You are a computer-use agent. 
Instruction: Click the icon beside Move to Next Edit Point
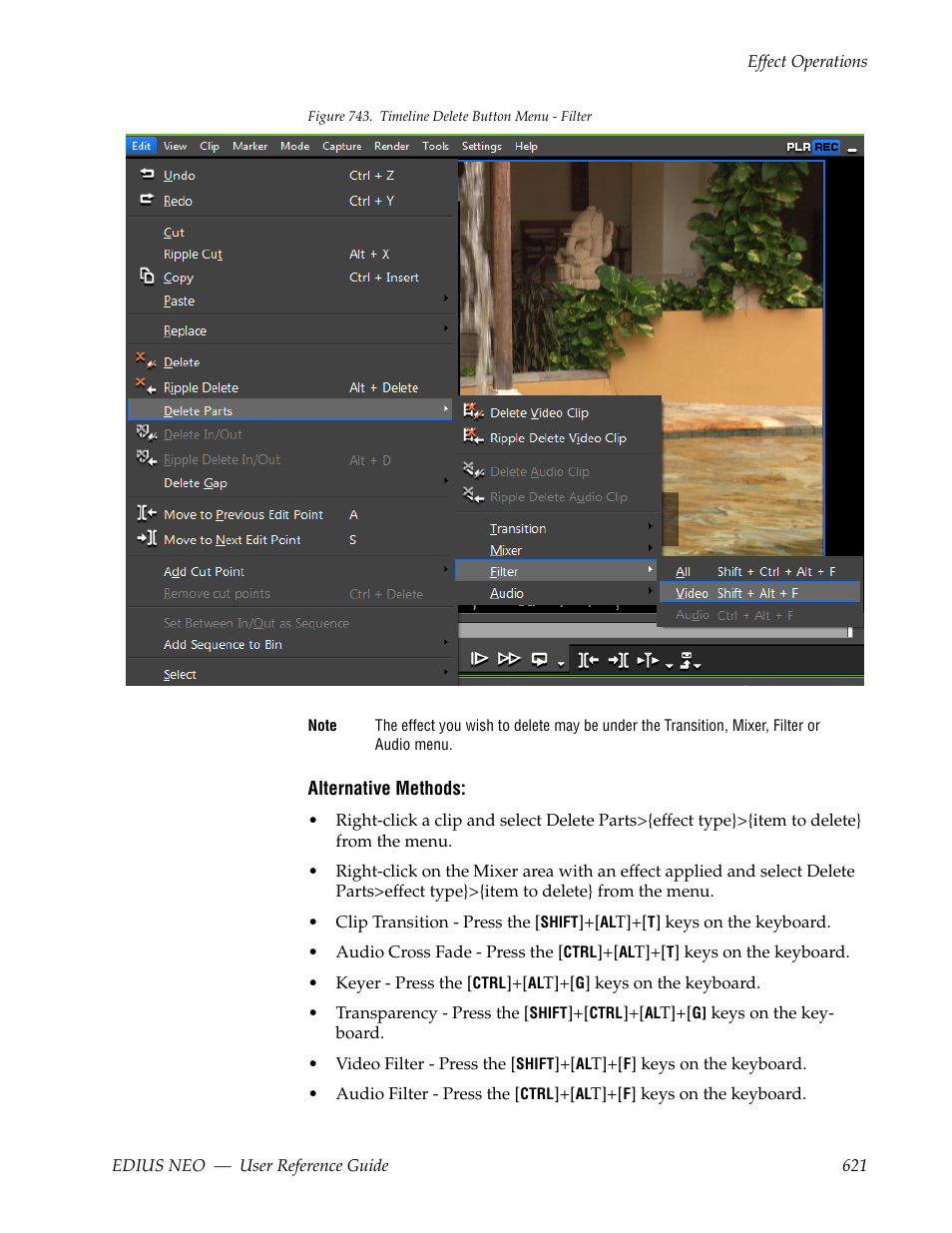[147, 538]
